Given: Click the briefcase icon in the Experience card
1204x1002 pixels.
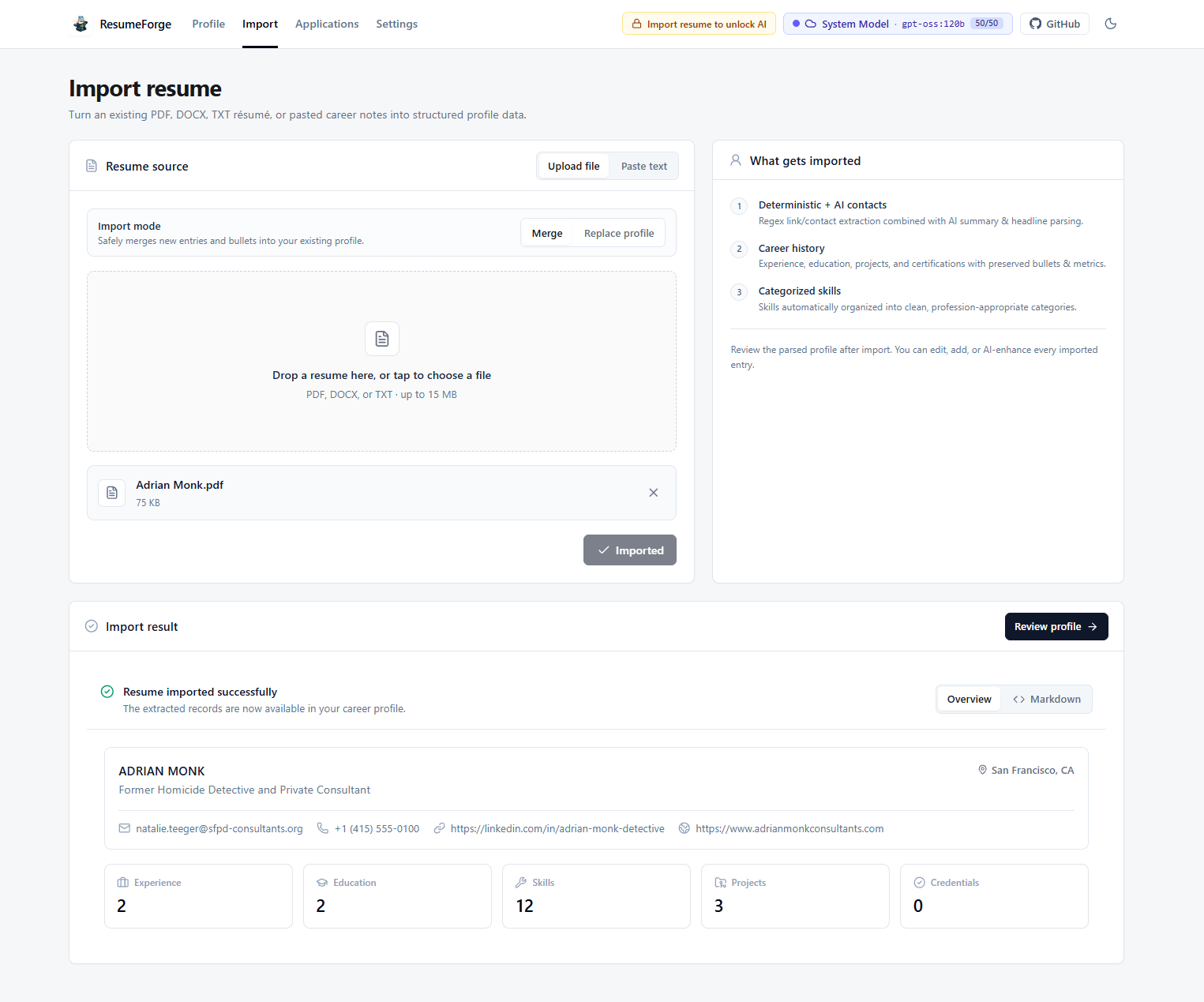Looking at the screenshot, I should [x=123, y=883].
